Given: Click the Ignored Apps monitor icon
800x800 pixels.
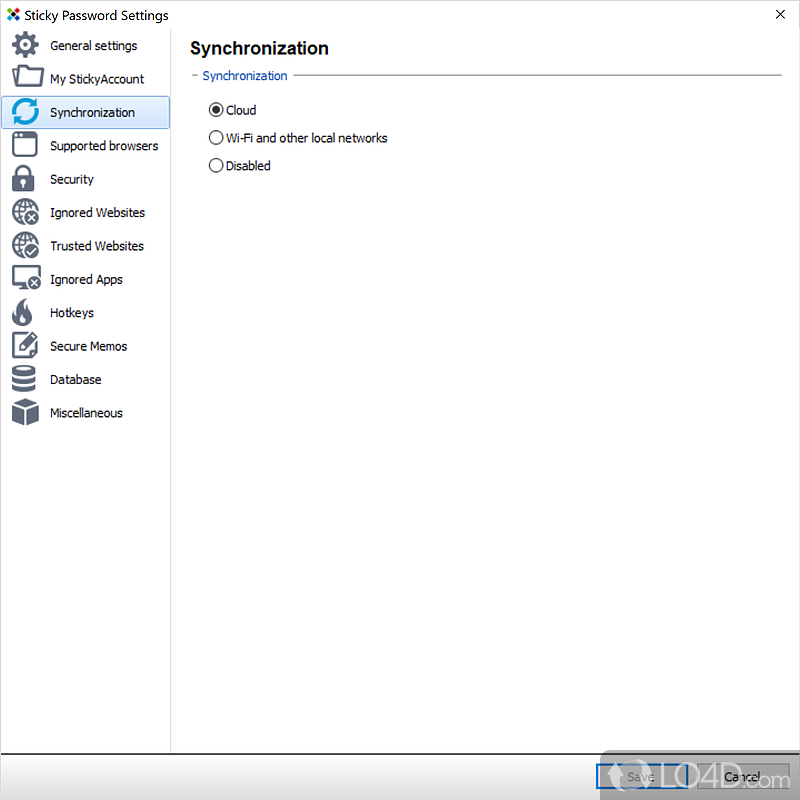Looking at the screenshot, I should click(x=25, y=280).
